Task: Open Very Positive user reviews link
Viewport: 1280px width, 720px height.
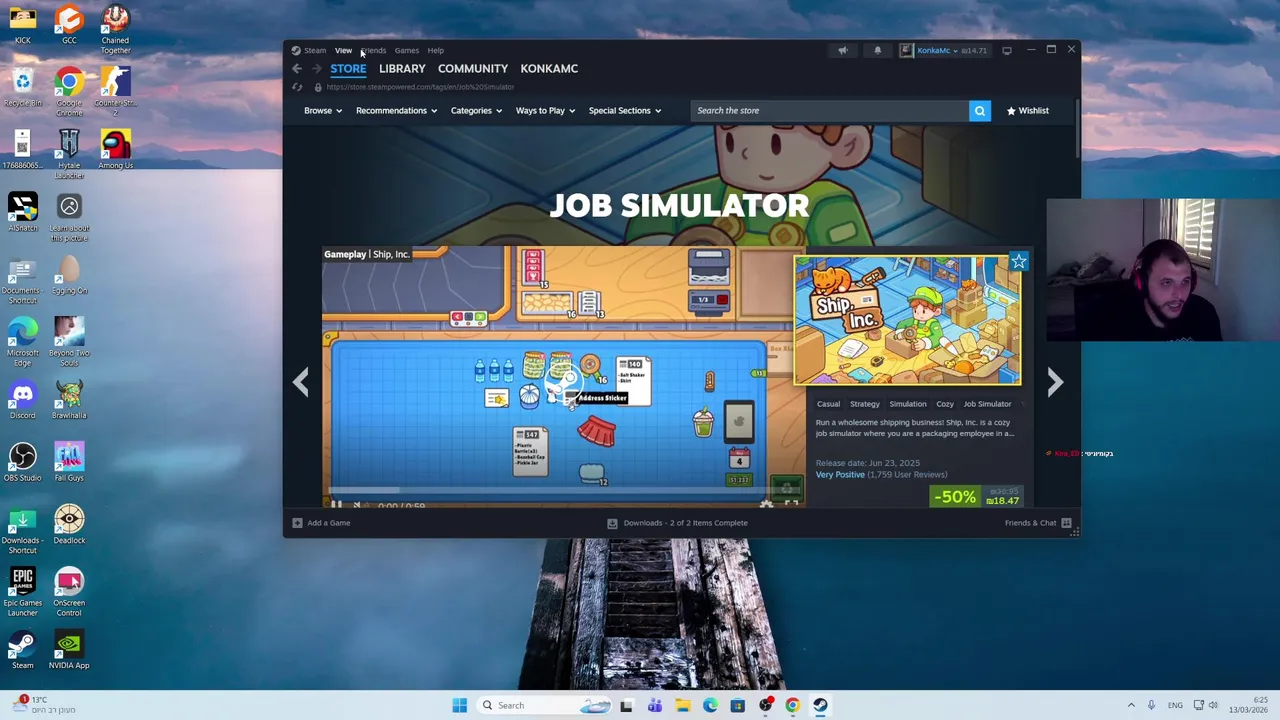Action: pos(840,475)
